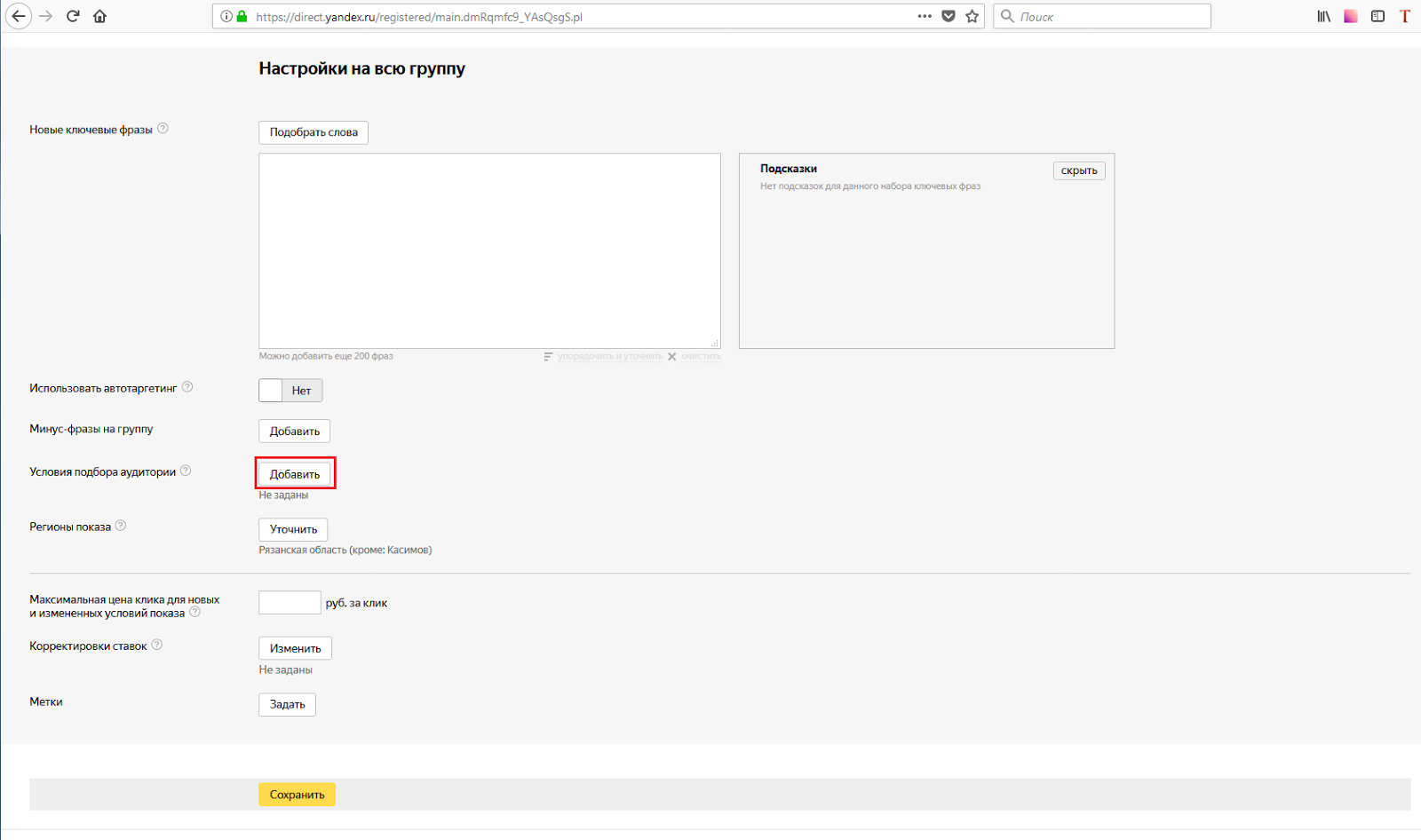Viewport: 1421px width, 840px height.
Task: Click the Подобрать слова button
Action: pyautogui.click(x=314, y=132)
